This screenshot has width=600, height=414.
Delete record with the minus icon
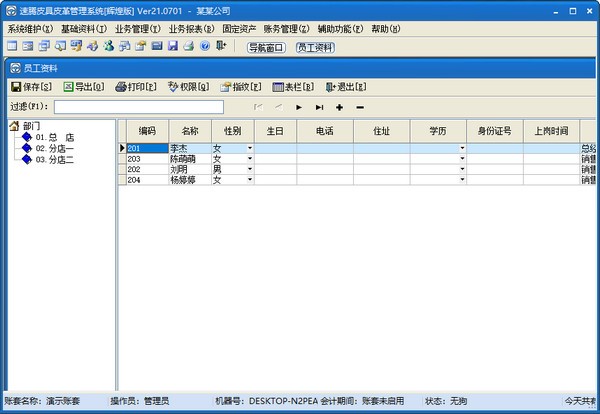[360, 107]
